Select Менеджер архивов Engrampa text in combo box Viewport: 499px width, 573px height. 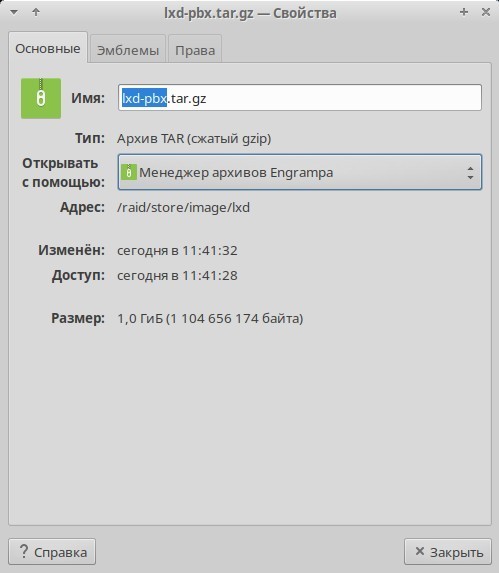[x=236, y=172]
